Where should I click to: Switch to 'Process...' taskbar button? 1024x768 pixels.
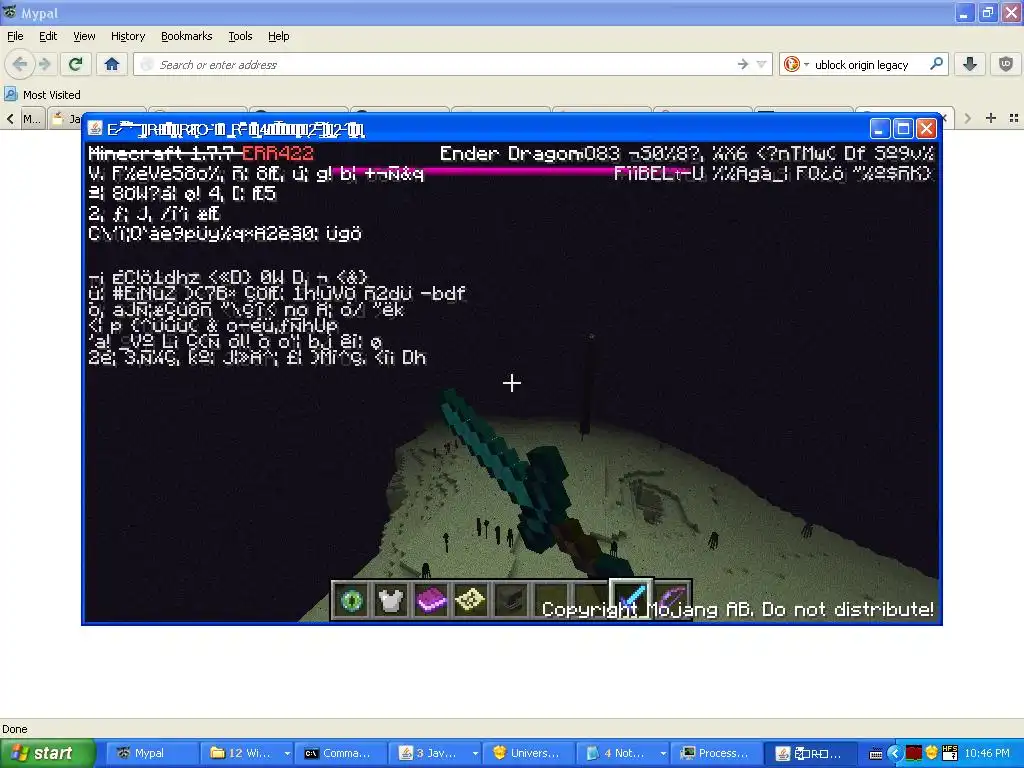(x=716, y=753)
